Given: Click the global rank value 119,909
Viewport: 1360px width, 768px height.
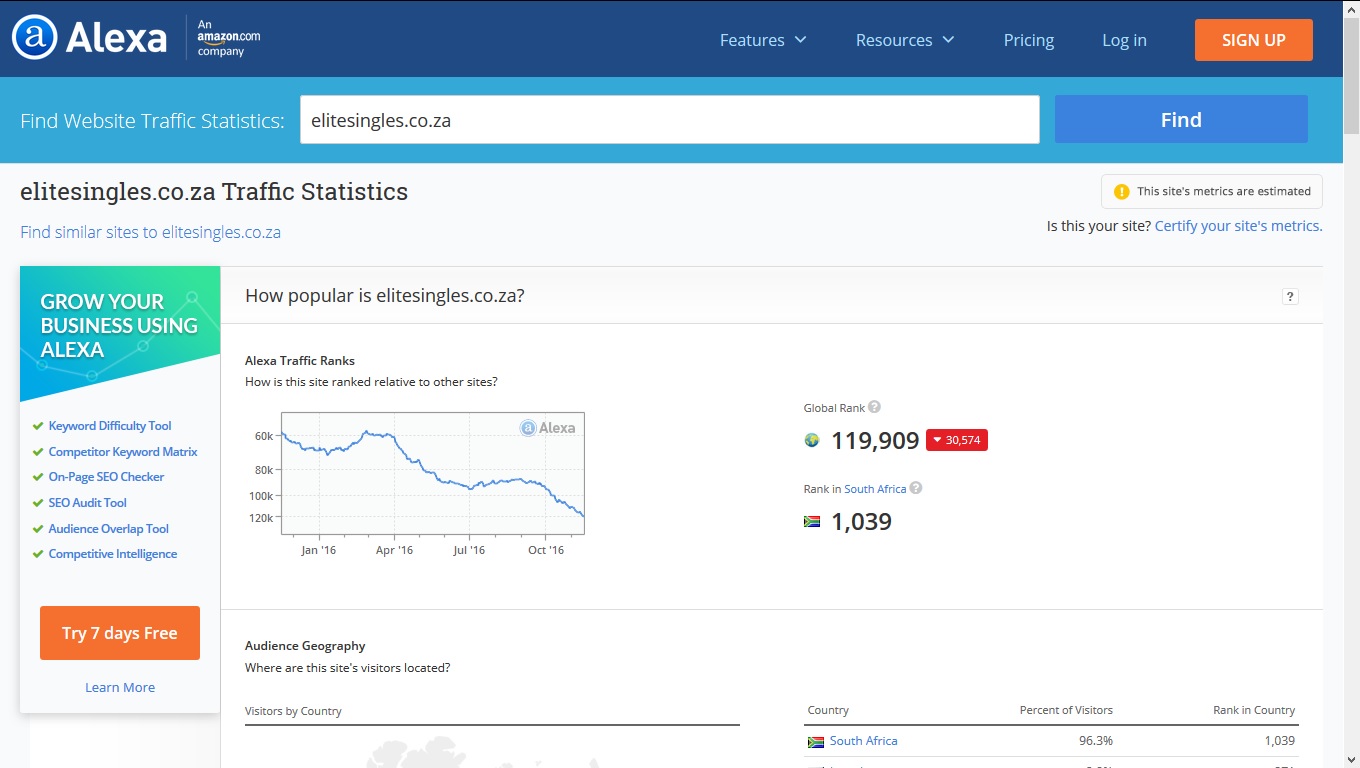Looking at the screenshot, I should tap(875, 440).
